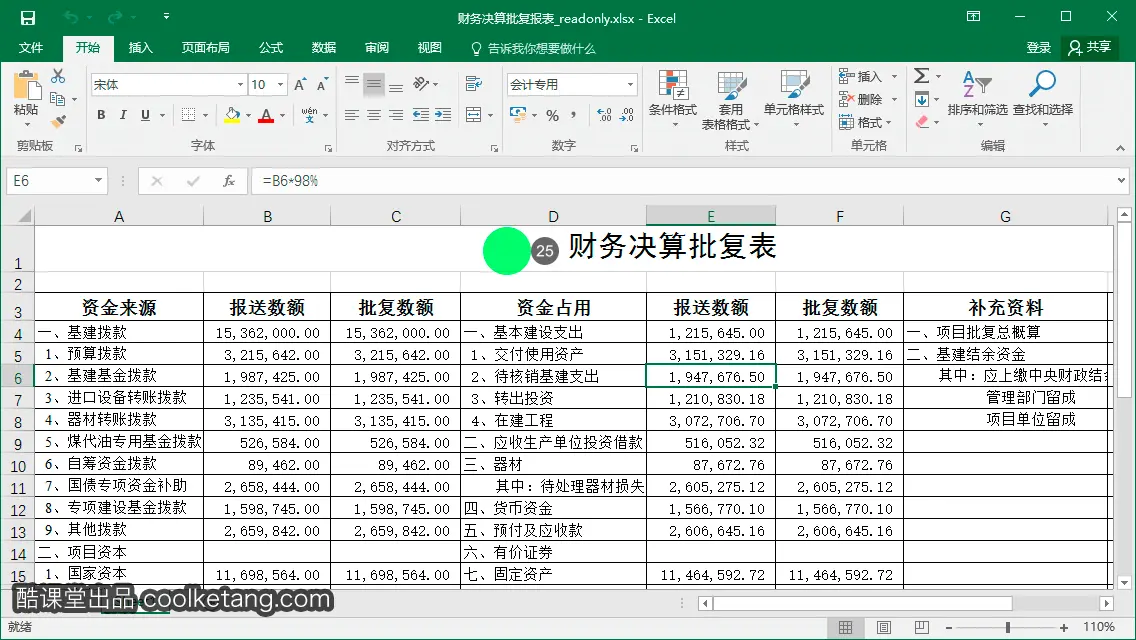Screen dimensions: 1136x640
Task: Click the Fill down icon
Action: coord(922,99)
